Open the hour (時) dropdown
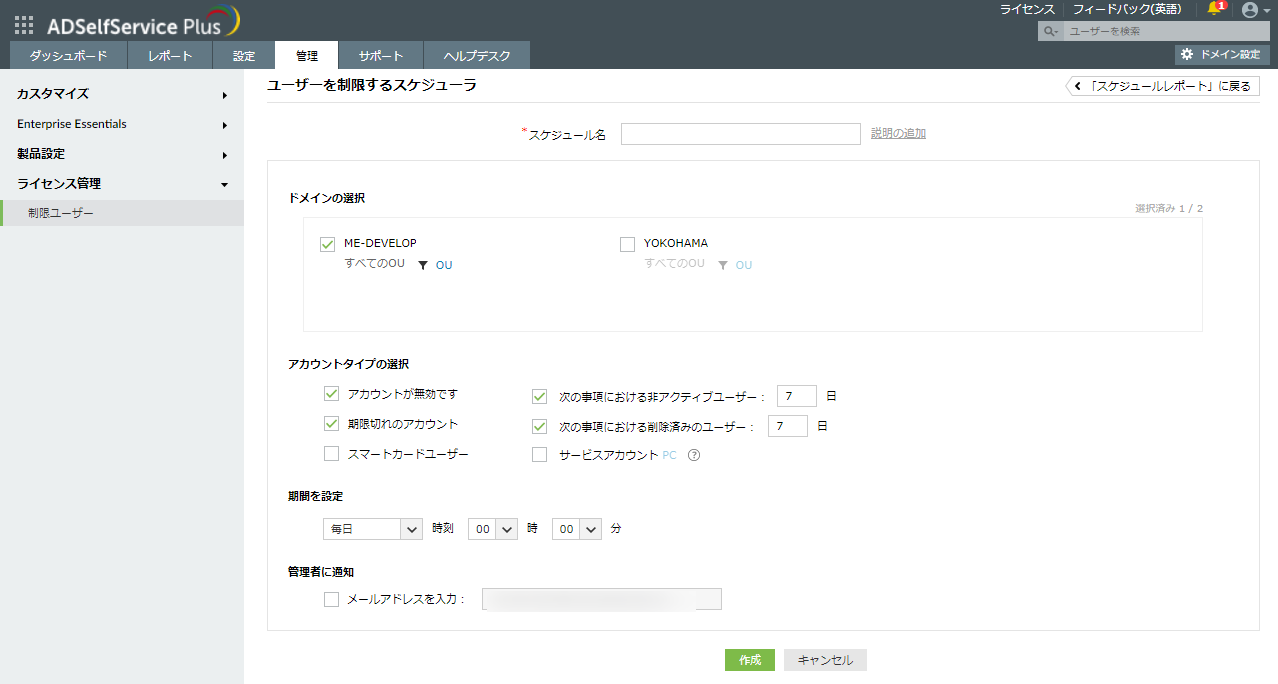This screenshot has width=1278, height=684. coord(492,529)
